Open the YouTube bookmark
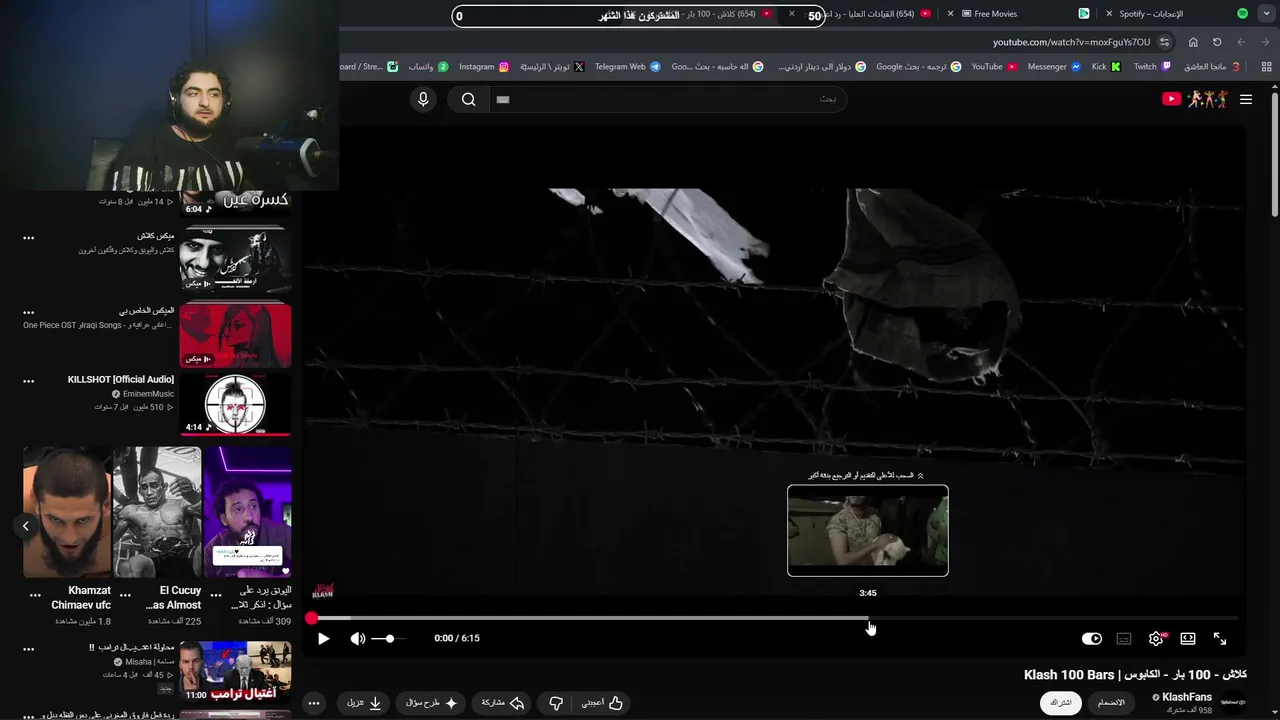The image size is (1280, 720). tap(994, 67)
